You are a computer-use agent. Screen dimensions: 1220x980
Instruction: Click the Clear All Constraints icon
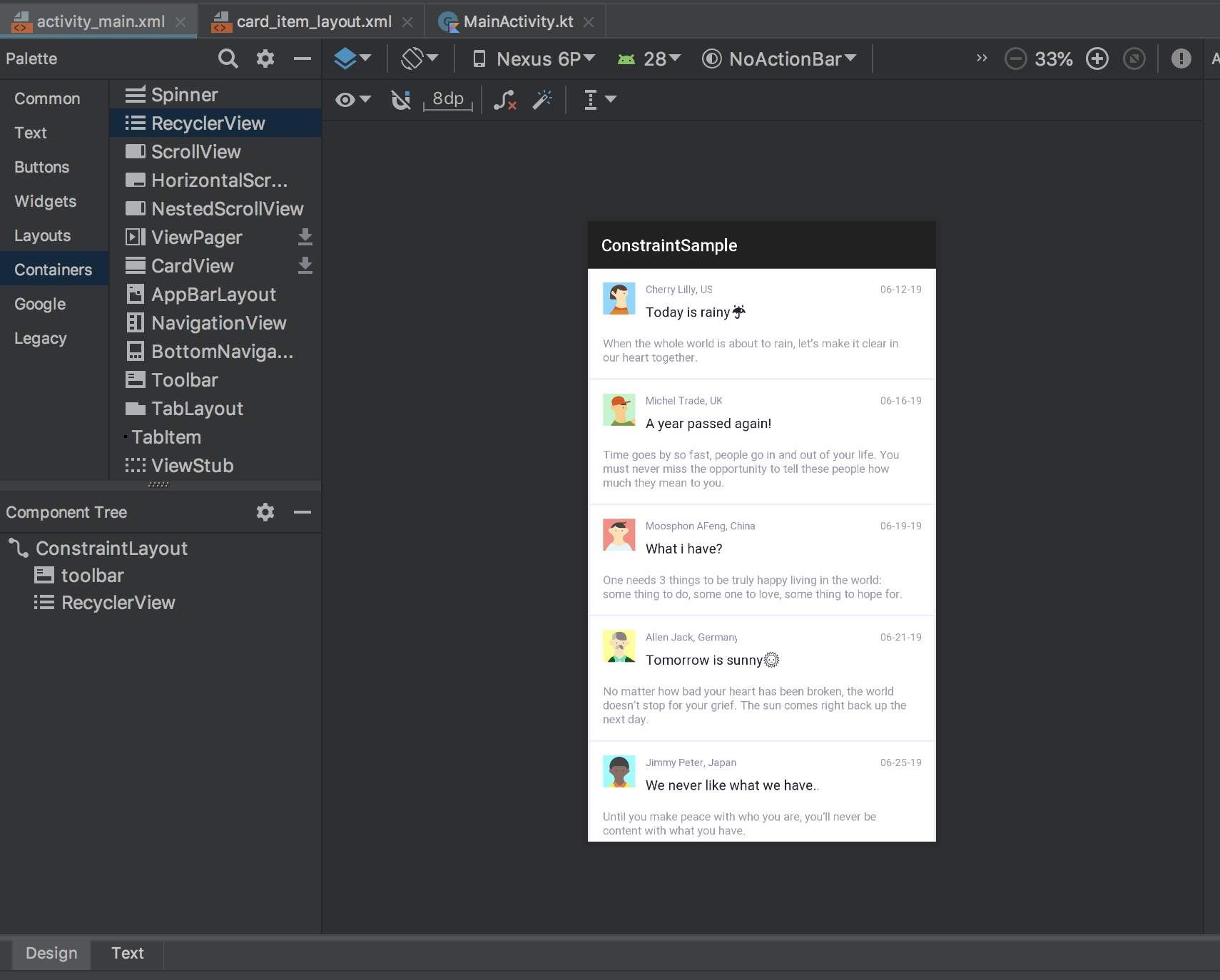coord(505,99)
